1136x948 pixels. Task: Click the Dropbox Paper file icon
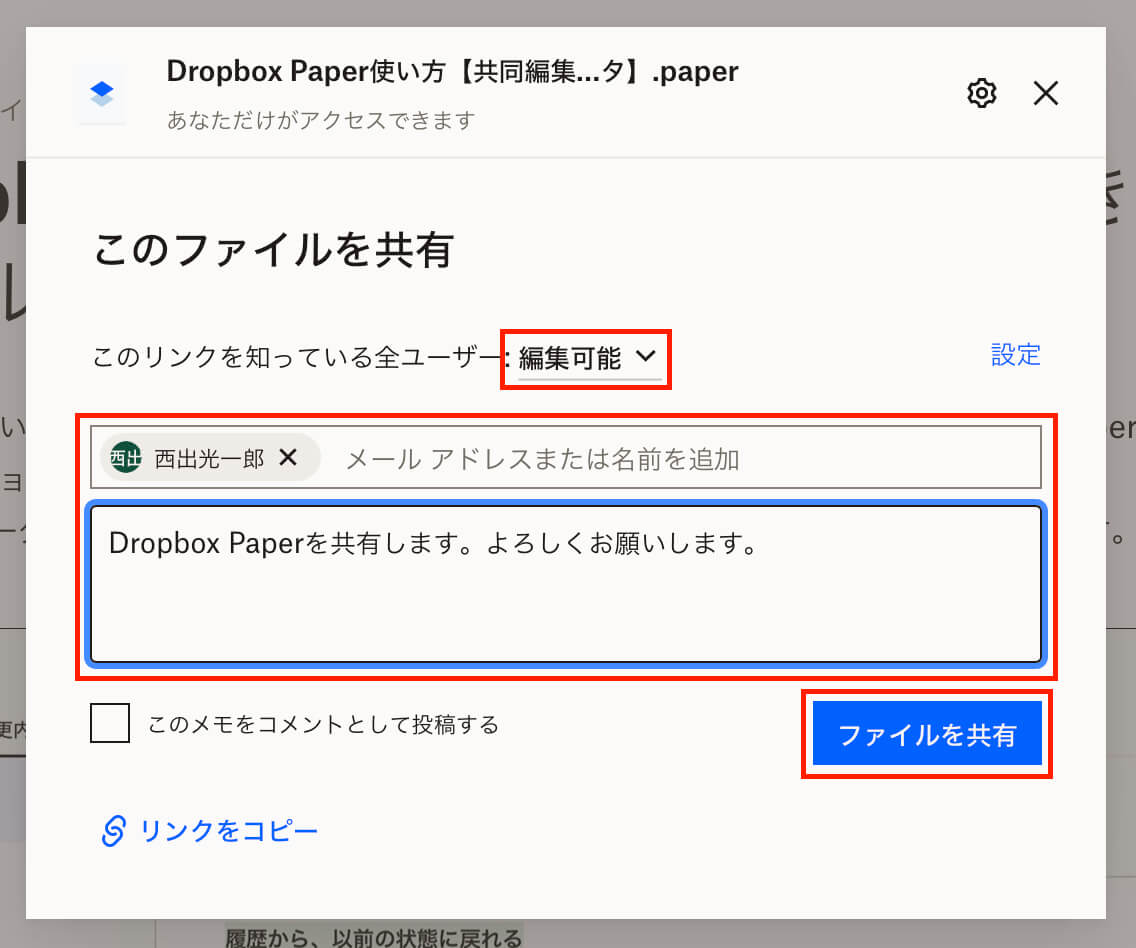101,94
